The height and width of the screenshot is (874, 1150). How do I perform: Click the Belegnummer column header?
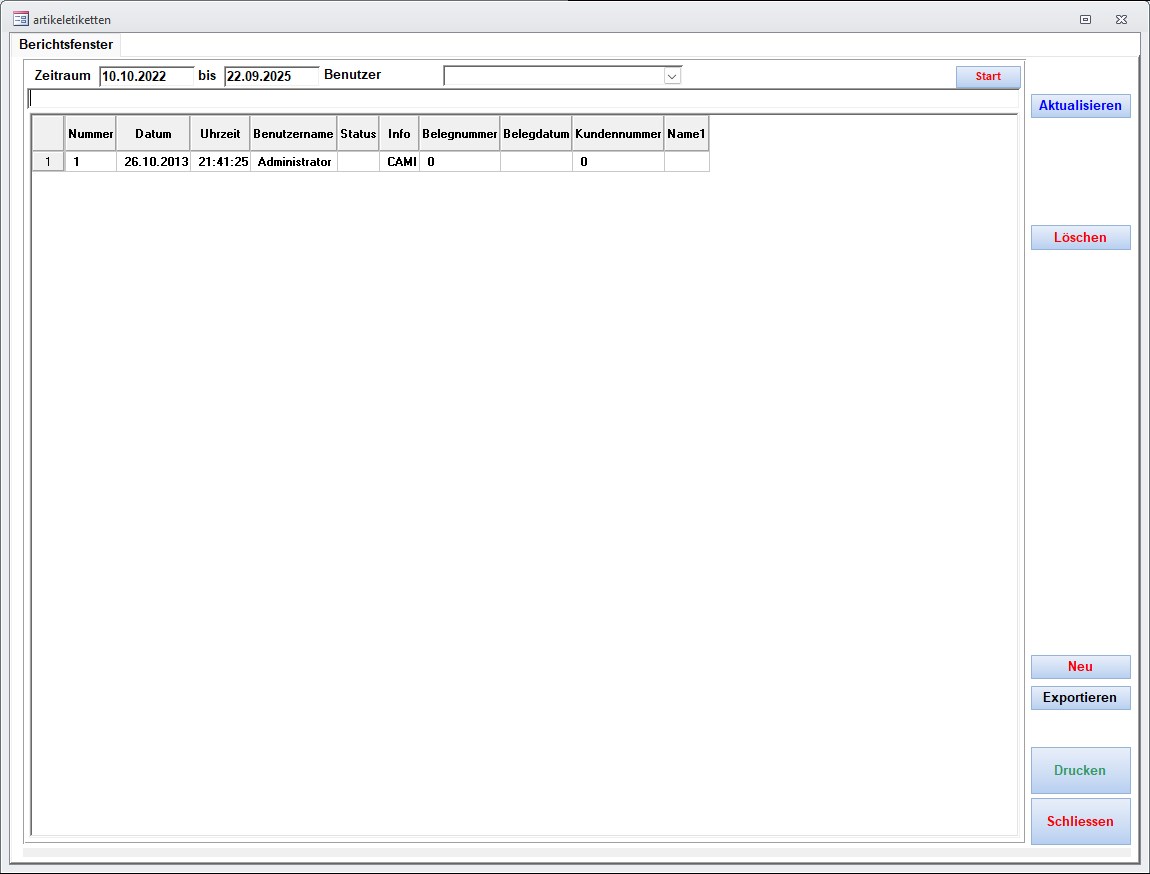[459, 134]
